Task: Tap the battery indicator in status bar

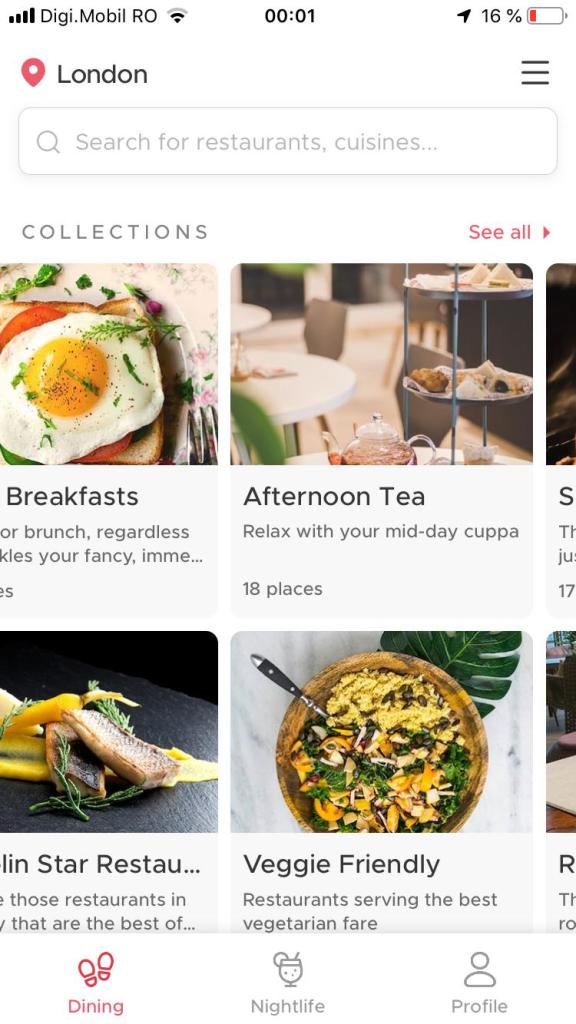Action: pos(547,16)
